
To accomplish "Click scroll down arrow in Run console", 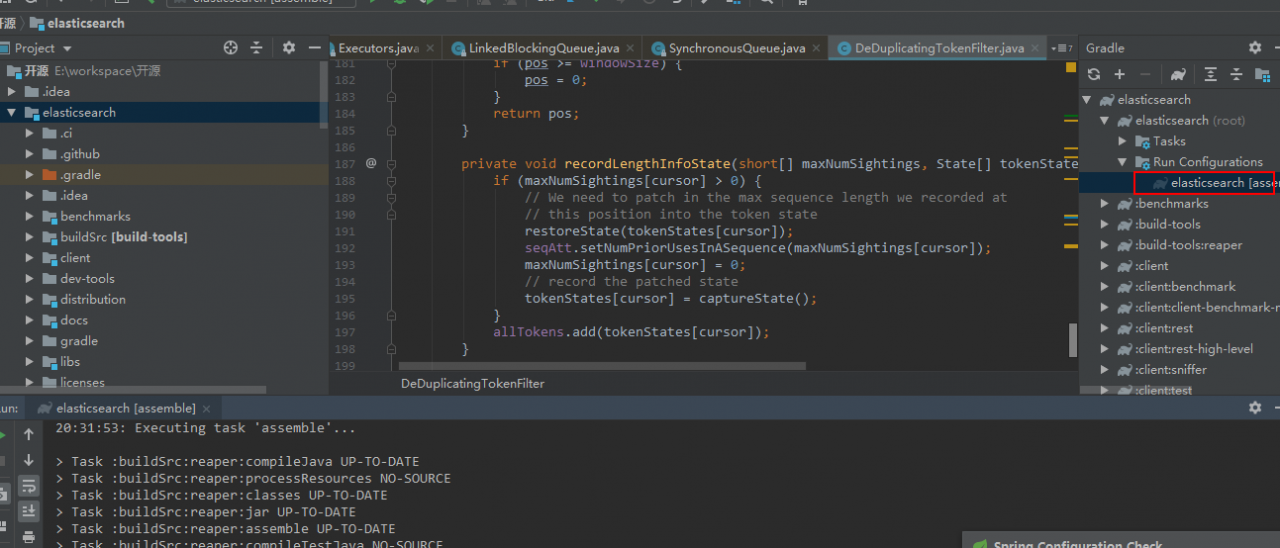I will click(29, 460).
